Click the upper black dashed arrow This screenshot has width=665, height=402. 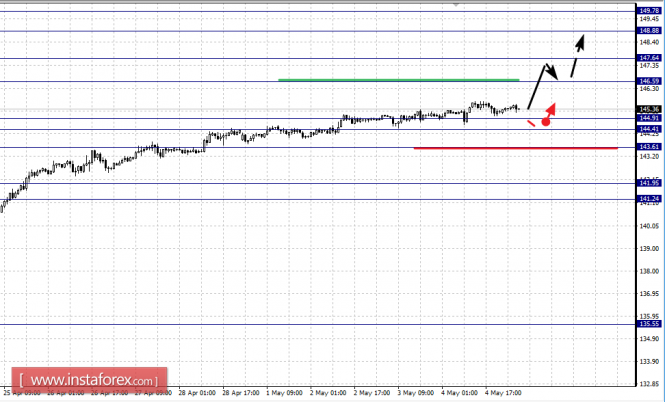578,56
